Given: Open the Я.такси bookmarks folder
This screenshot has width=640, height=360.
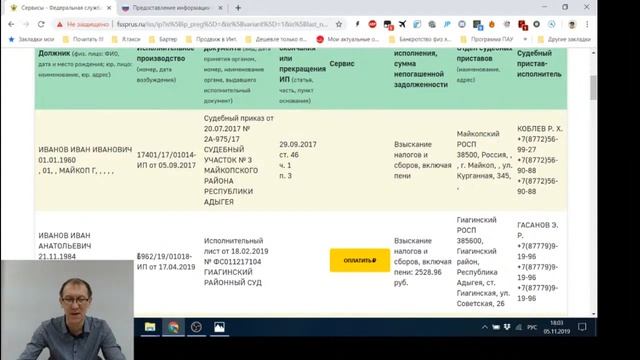Looking at the screenshot, I should [x=126, y=39].
